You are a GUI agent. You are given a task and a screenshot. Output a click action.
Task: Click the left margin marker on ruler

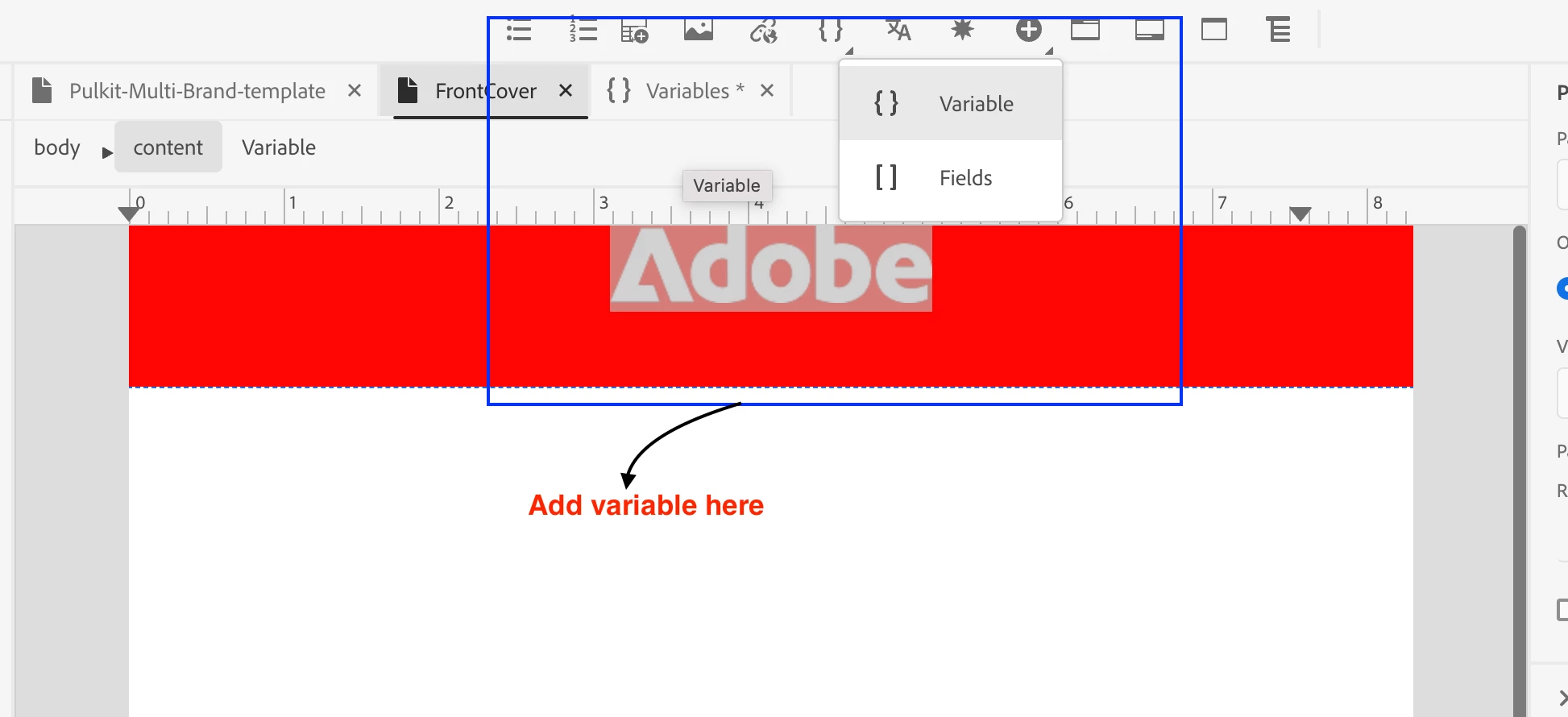pos(129,213)
